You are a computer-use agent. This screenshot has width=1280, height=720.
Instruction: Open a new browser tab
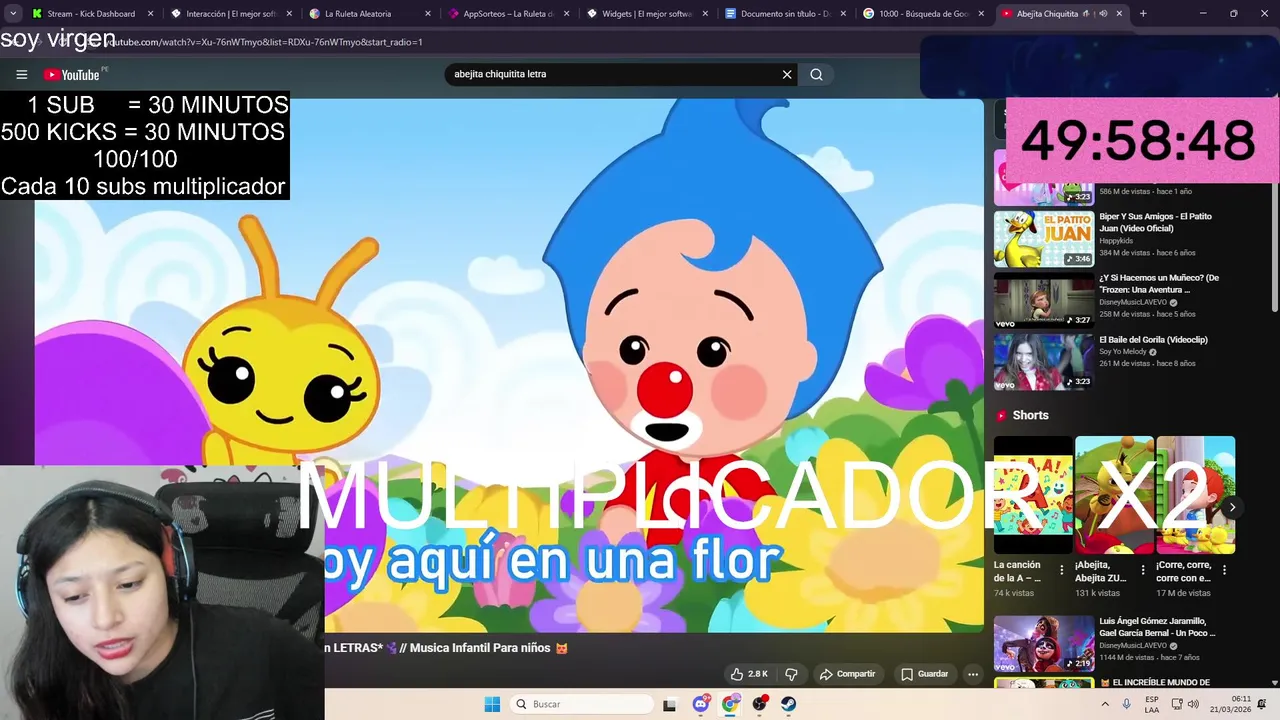click(x=1143, y=14)
